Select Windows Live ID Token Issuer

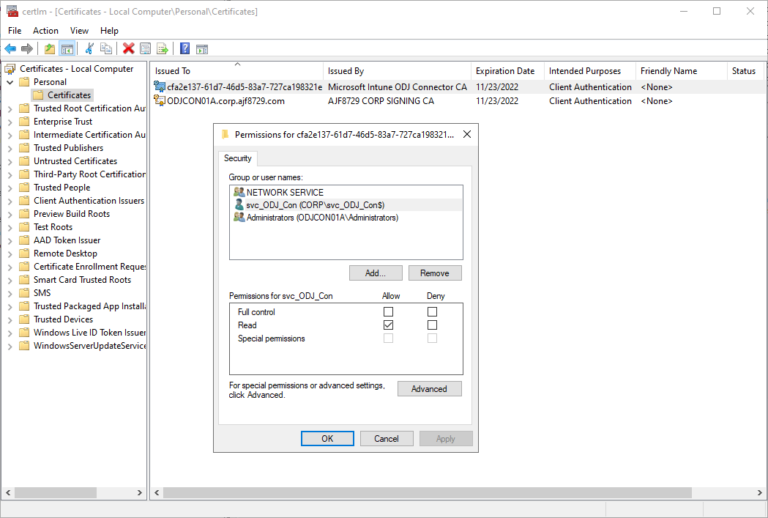point(89,332)
